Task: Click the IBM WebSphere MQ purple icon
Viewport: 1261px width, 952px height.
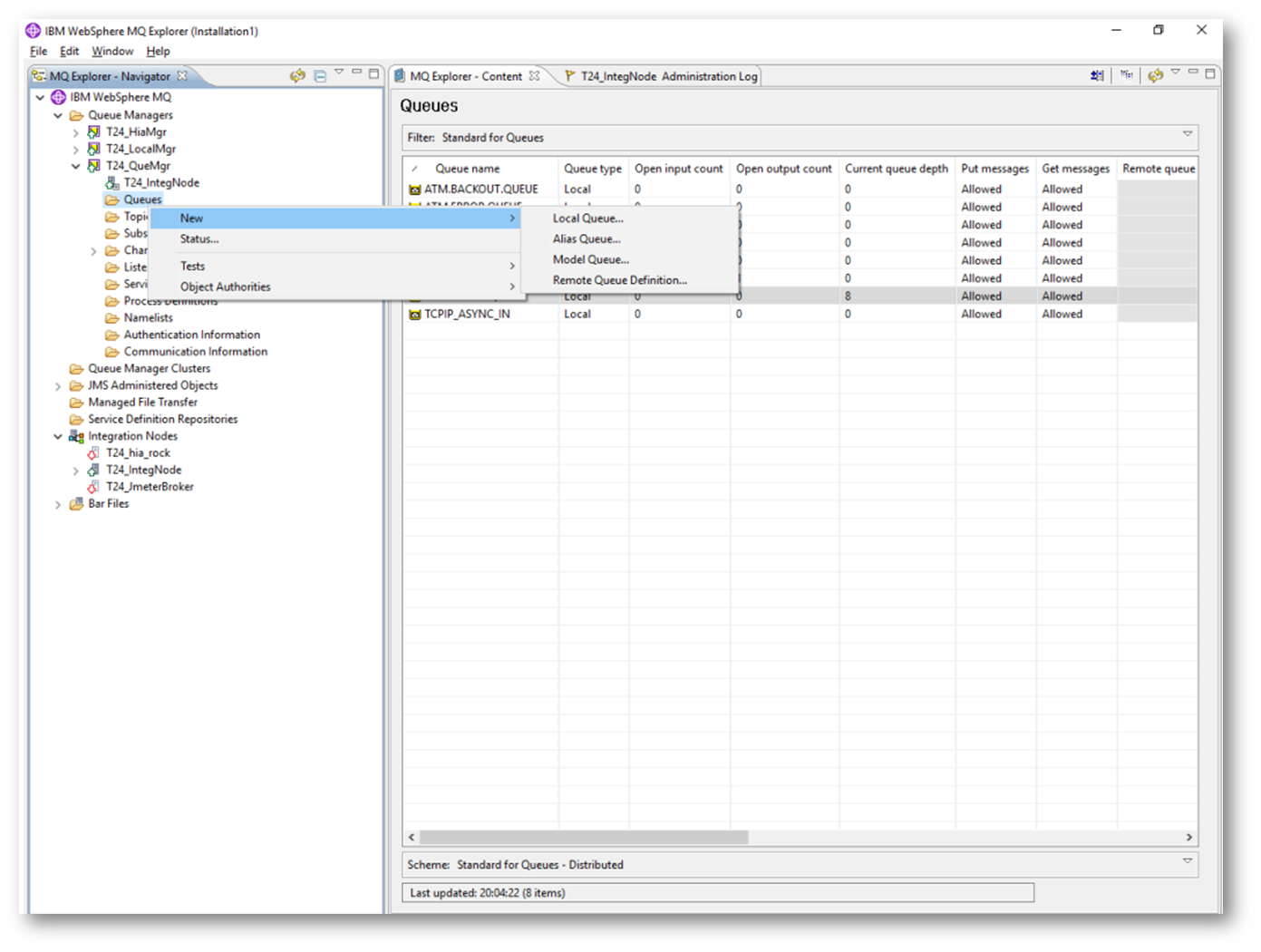Action: pyautogui.click(x=59, y=97)
